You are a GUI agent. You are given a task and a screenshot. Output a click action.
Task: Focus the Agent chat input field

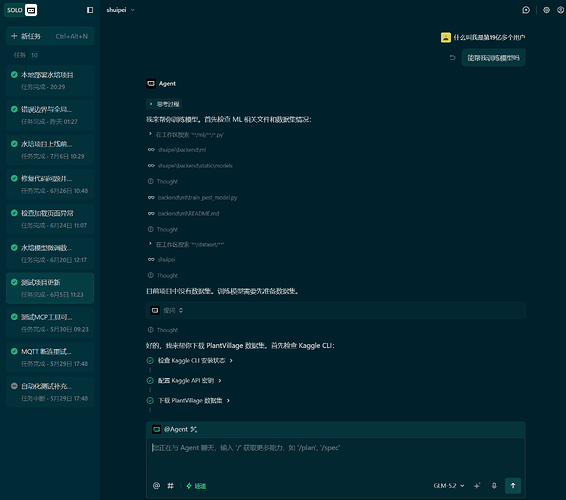(336, 457)
